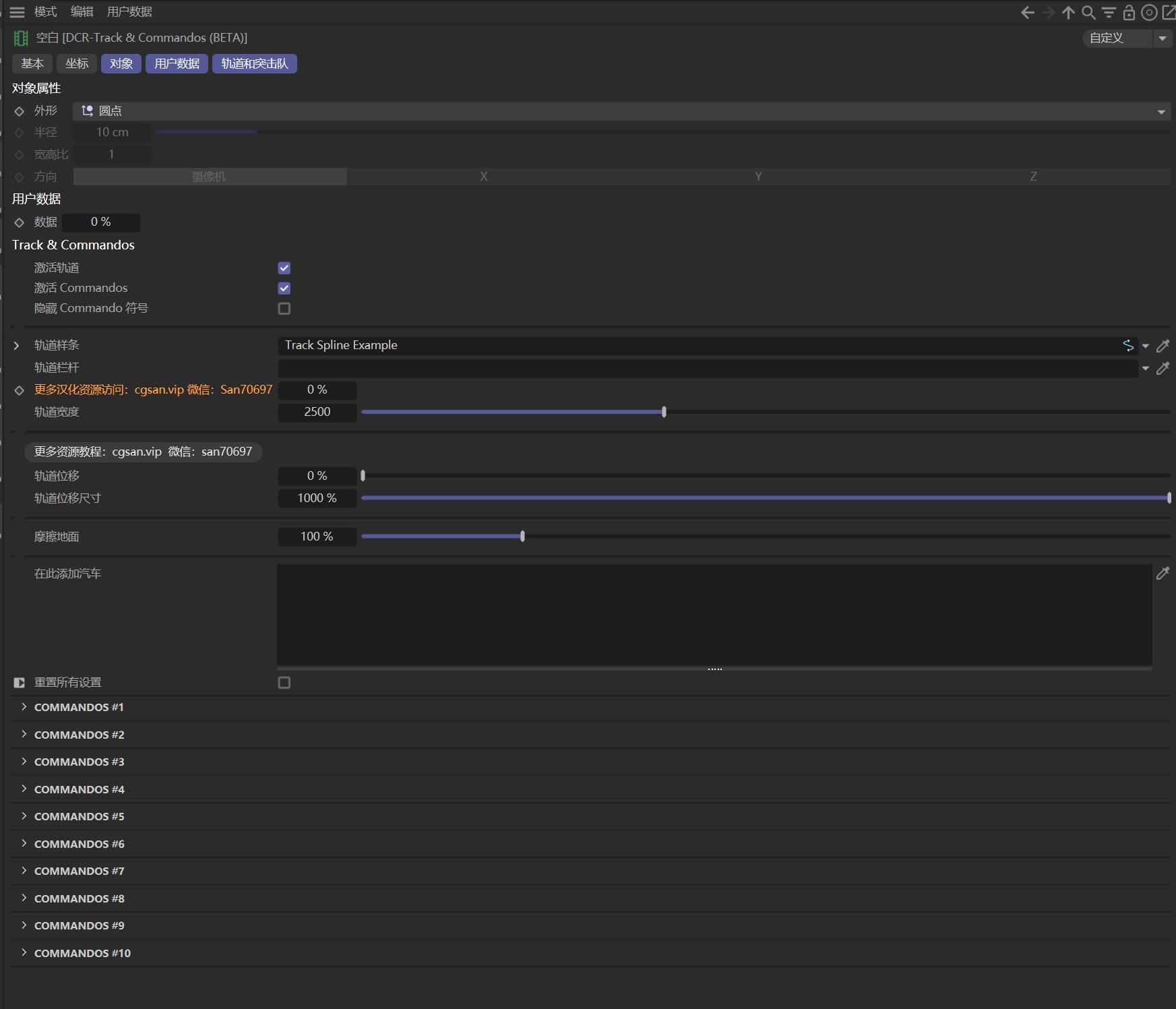Click the 轨道宽度 slider handle
This screenshot has width=1176, height=1009.
click(x=664, y=412)
